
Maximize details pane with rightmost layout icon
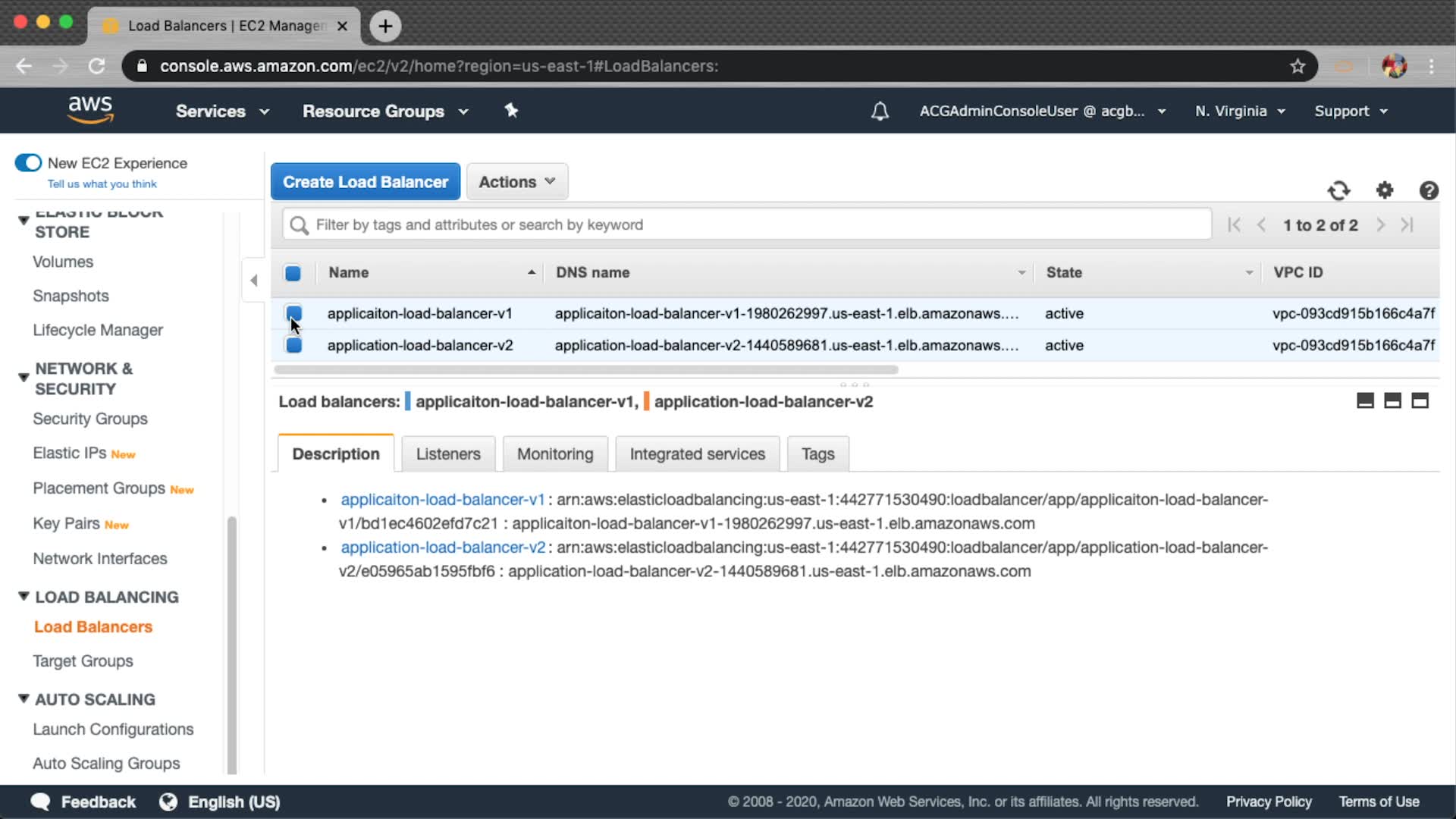(x=1420, y=401)
